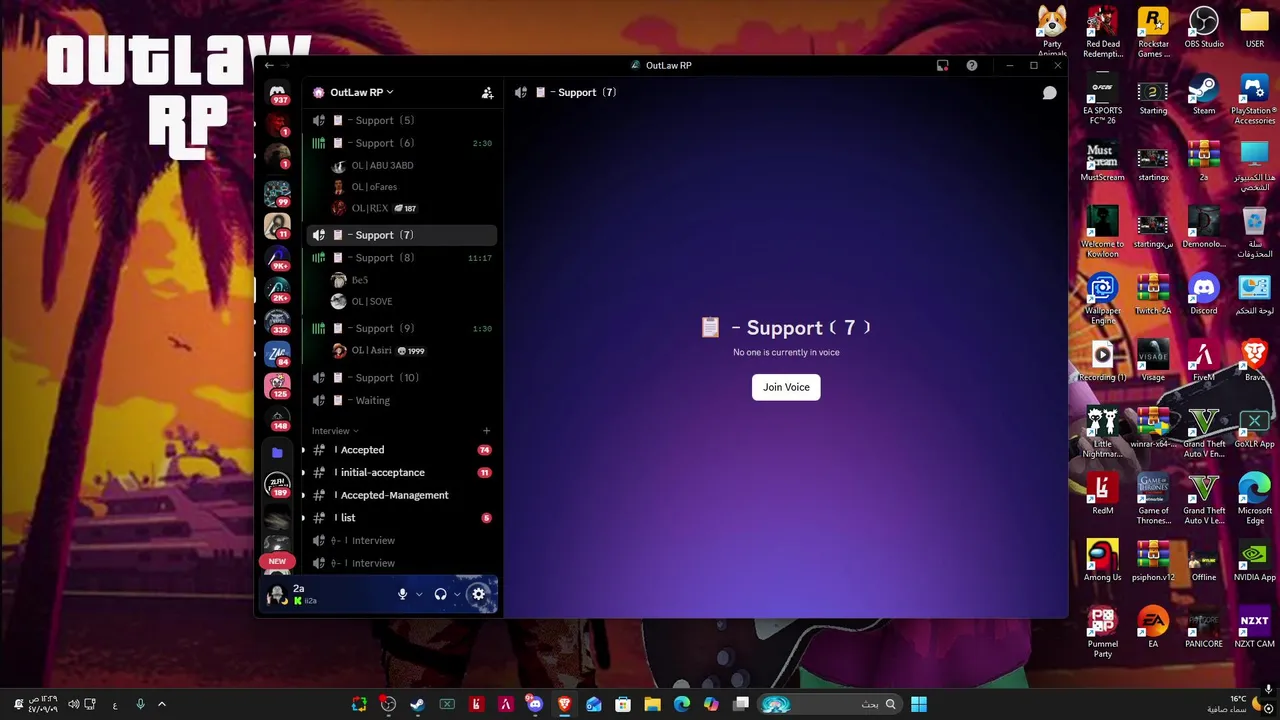Click the Discord help question mark icon
Image resolution: width=1280 pixels, height=720 pixels.
pos(971,65)
